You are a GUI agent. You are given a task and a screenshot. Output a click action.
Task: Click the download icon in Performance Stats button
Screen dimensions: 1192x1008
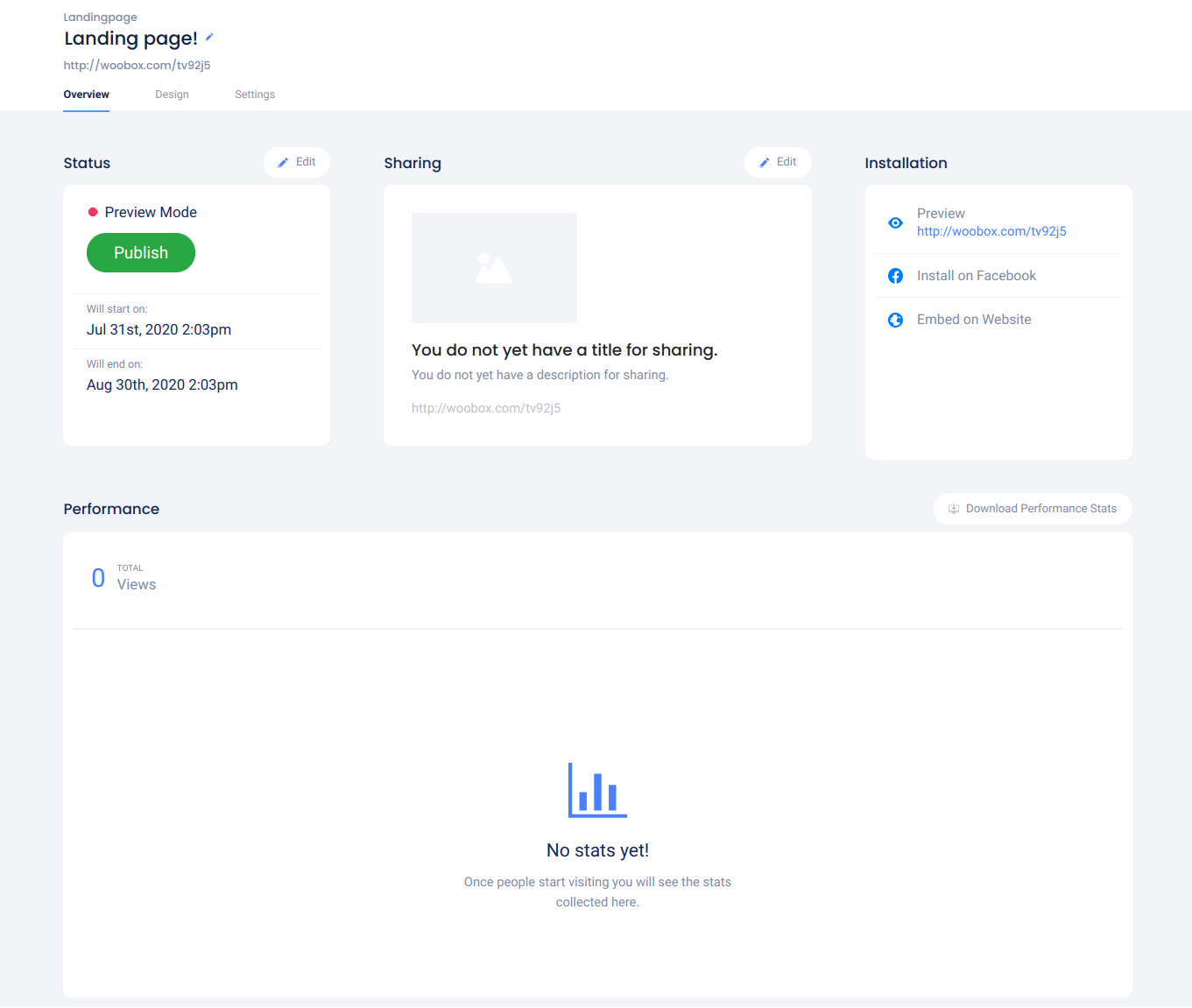(954, 509)
